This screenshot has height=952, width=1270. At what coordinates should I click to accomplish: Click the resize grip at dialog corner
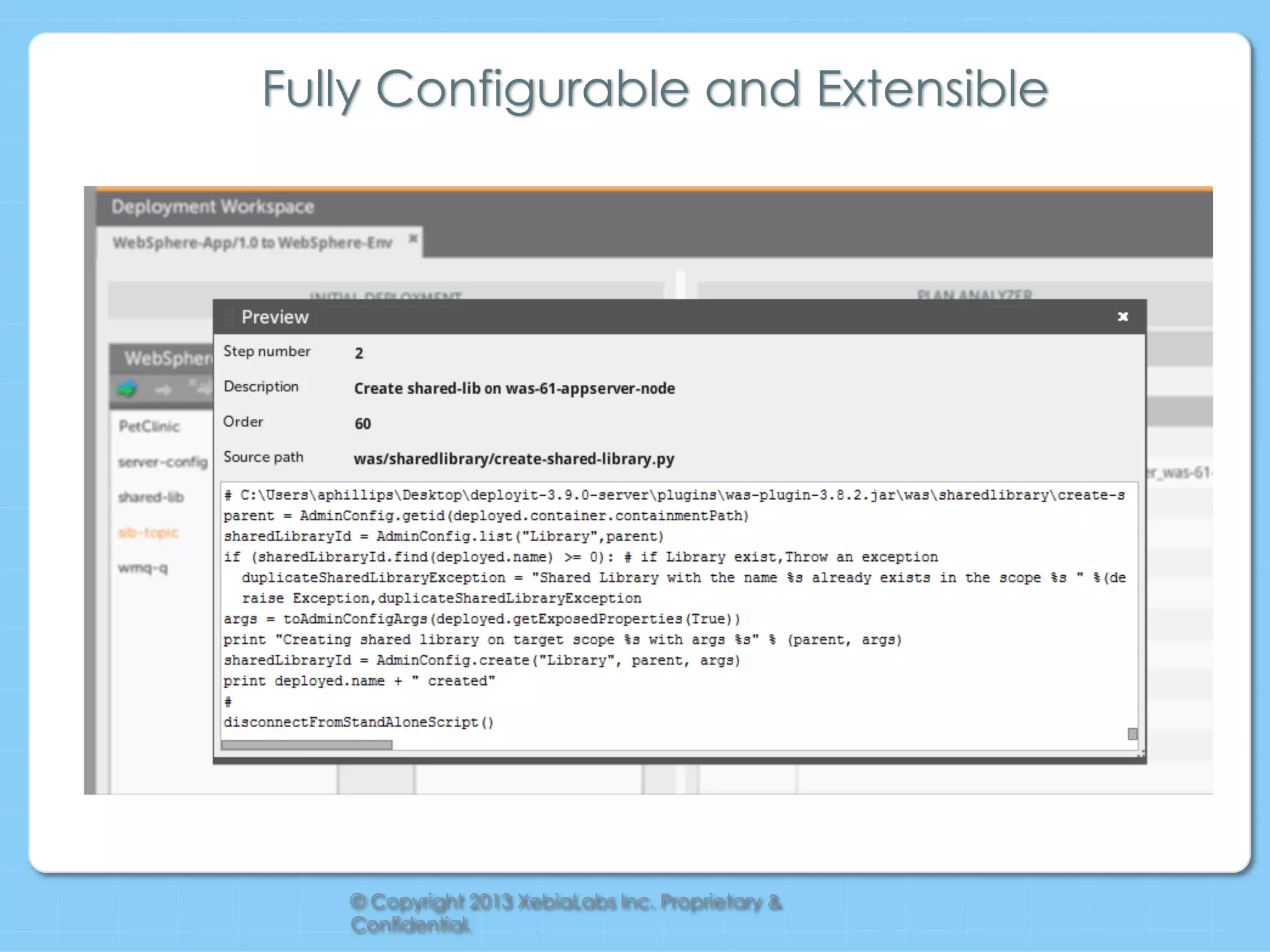(x=1140, y=755)
